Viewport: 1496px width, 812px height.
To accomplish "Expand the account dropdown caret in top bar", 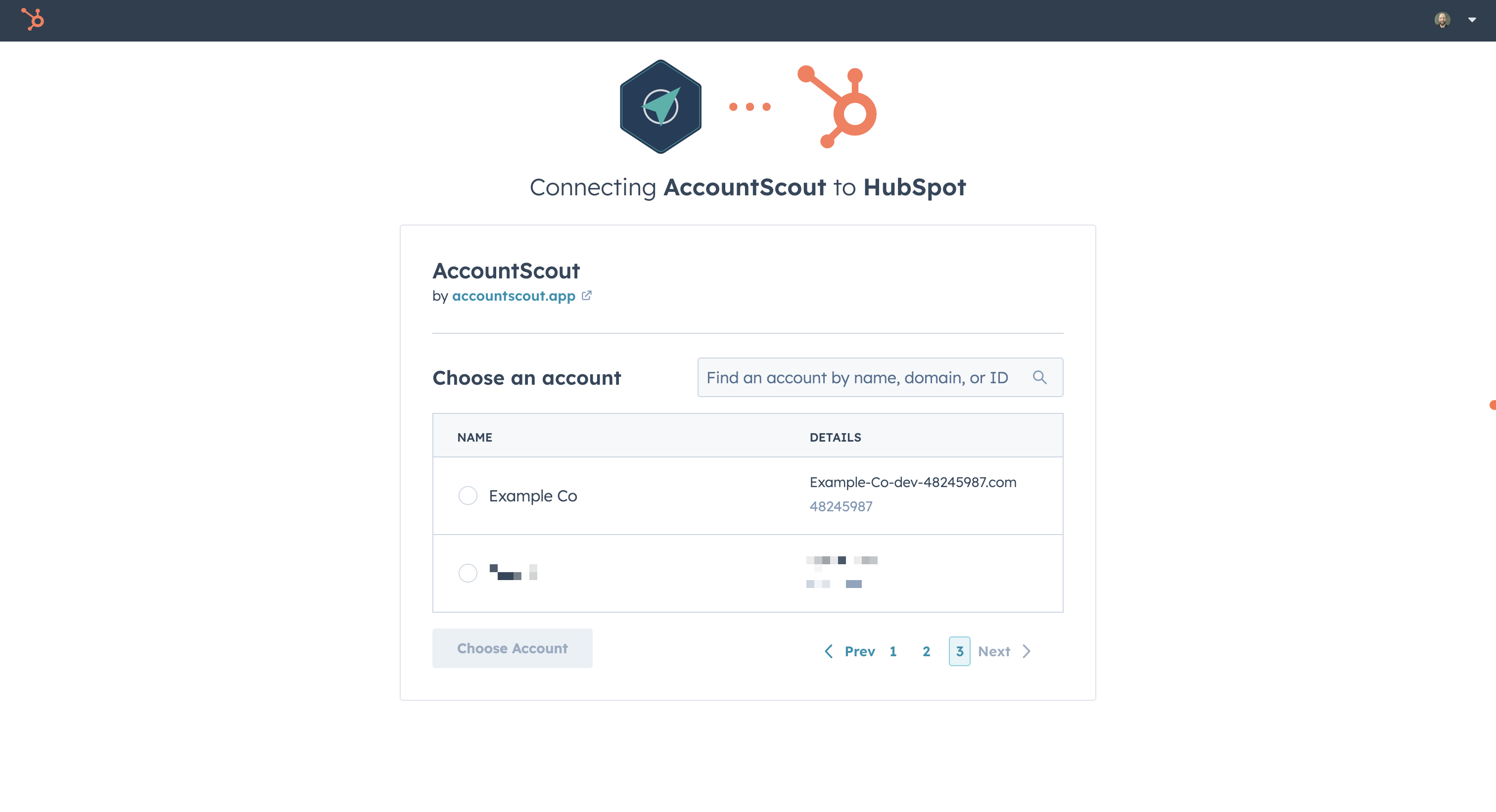I will coord(1472,20).
